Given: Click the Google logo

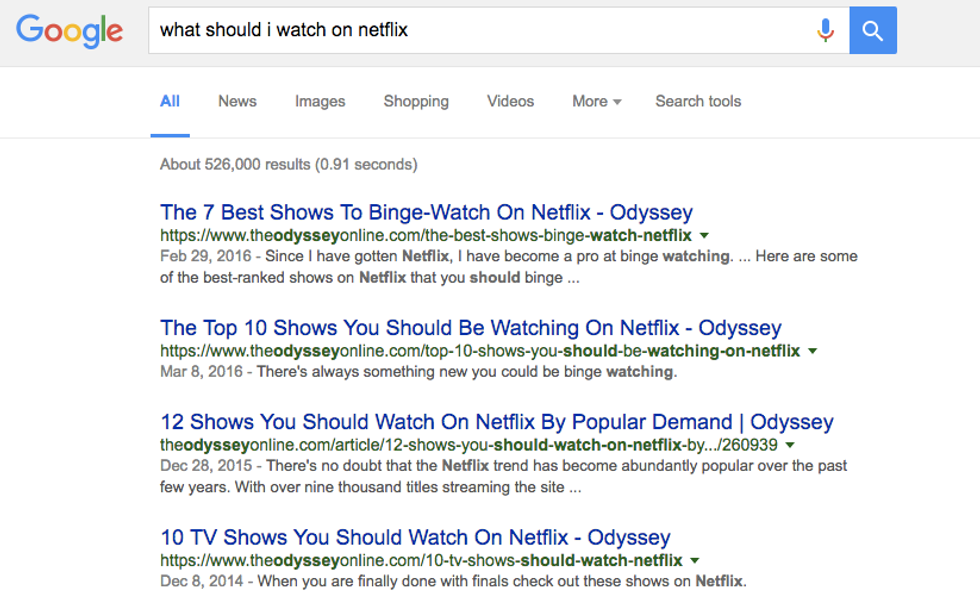Looking at the screenshot, I should pos(70,30).
